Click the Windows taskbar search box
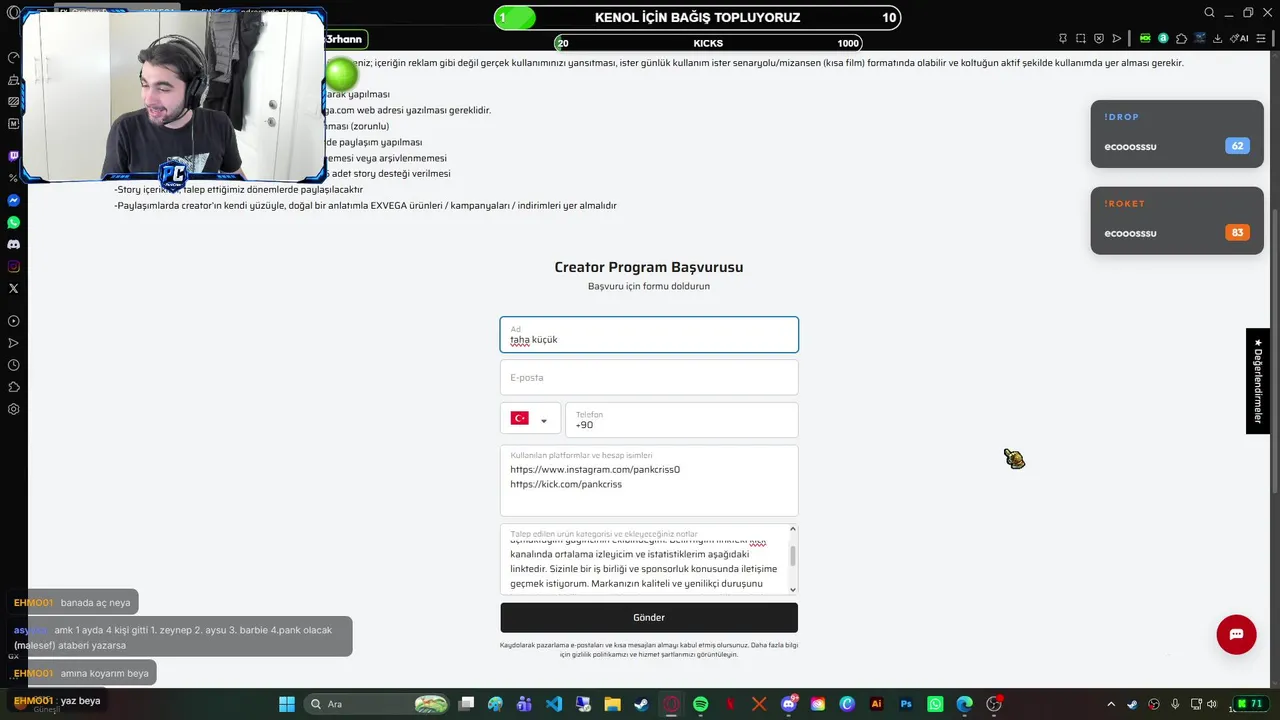The width and height of the screenshot is (1280, 720). tap(375, 704)
